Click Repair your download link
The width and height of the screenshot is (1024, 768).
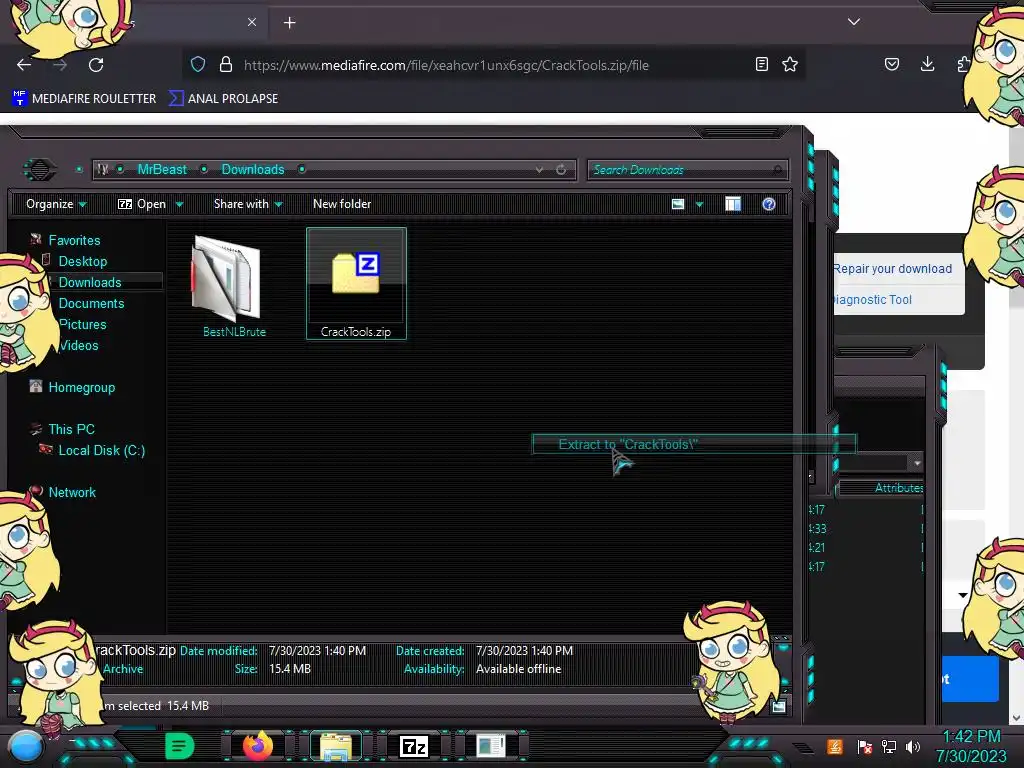point(892,268)
